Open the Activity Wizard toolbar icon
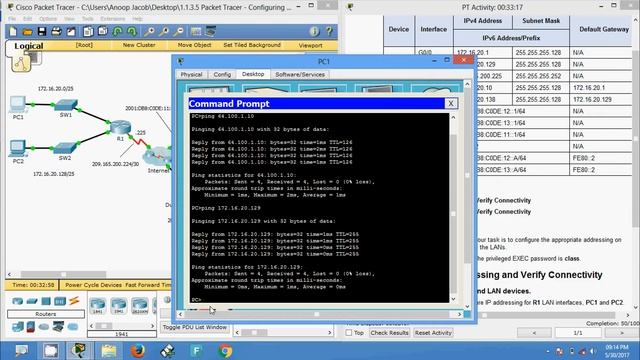Image resolution: width=640 pixels, height=360 pixels. pos(71,31)
